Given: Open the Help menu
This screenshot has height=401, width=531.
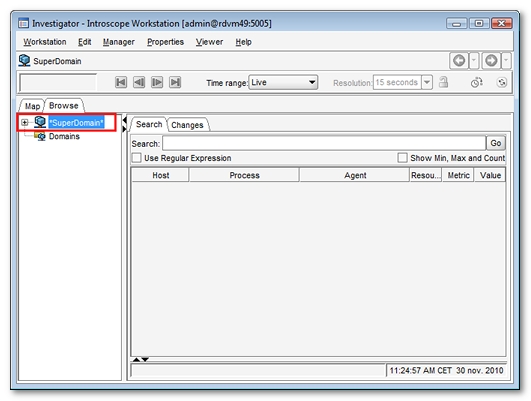Looking at the screenshot, I should click(x=243, y=42).
